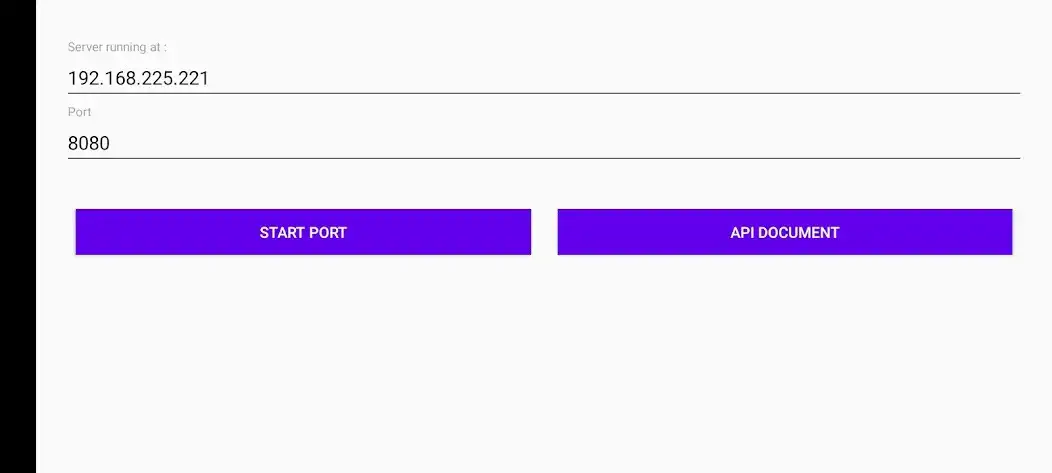1052x473 pixels.
Task: Click the START PORT button
Action: tap(303, 232)
